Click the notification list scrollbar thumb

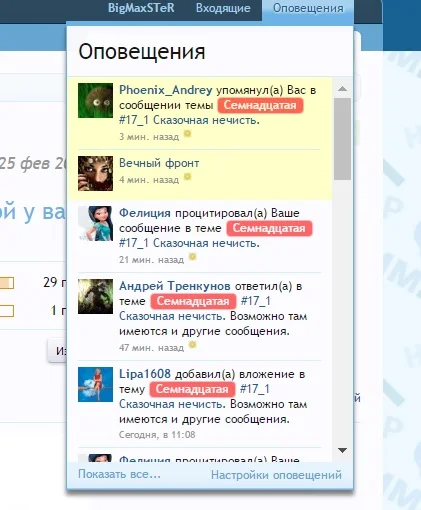[x=342, y=139]
